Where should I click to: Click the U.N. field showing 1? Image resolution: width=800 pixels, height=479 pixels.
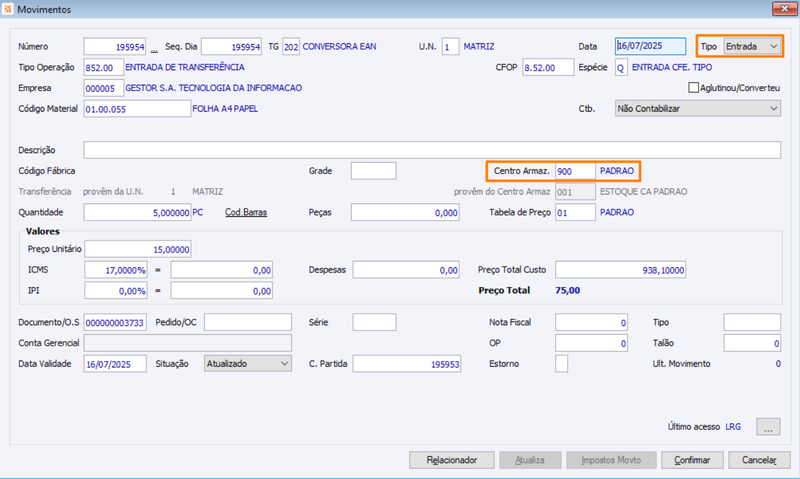point(451,46)
